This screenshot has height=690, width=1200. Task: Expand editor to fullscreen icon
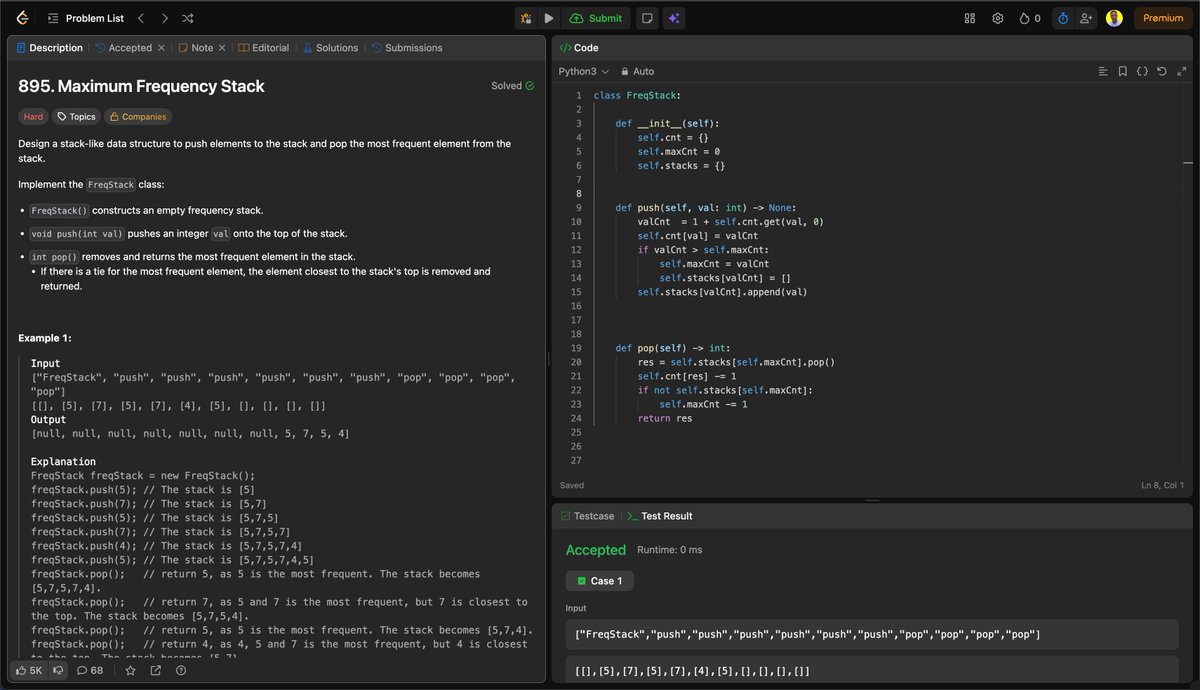pos(1180,71)
